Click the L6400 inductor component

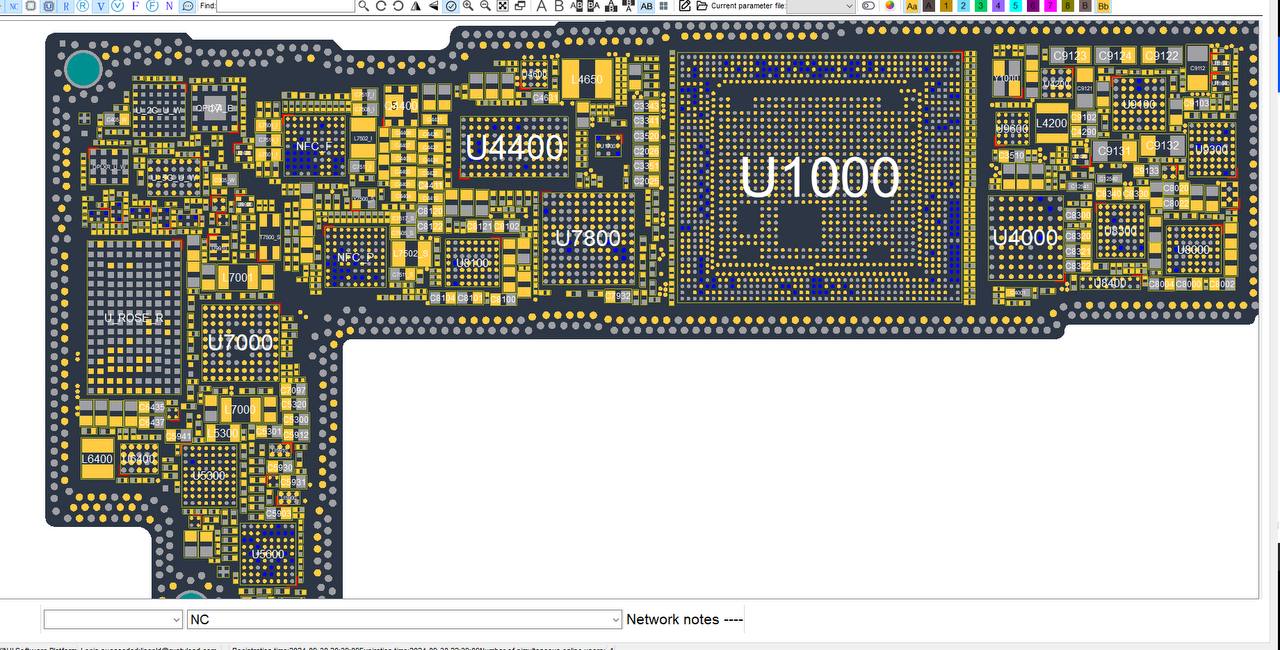(97, 459)
